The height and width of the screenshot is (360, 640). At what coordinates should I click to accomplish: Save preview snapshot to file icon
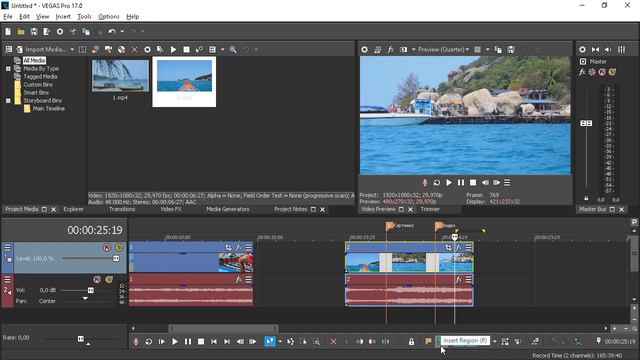click(511, 49)
